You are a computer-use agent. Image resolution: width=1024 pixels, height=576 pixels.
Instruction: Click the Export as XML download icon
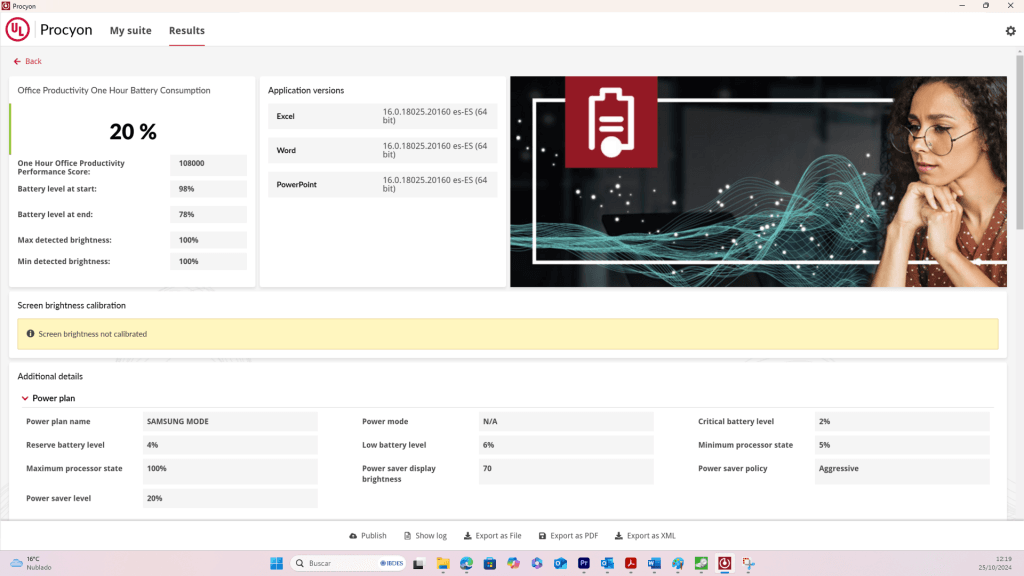618,536
